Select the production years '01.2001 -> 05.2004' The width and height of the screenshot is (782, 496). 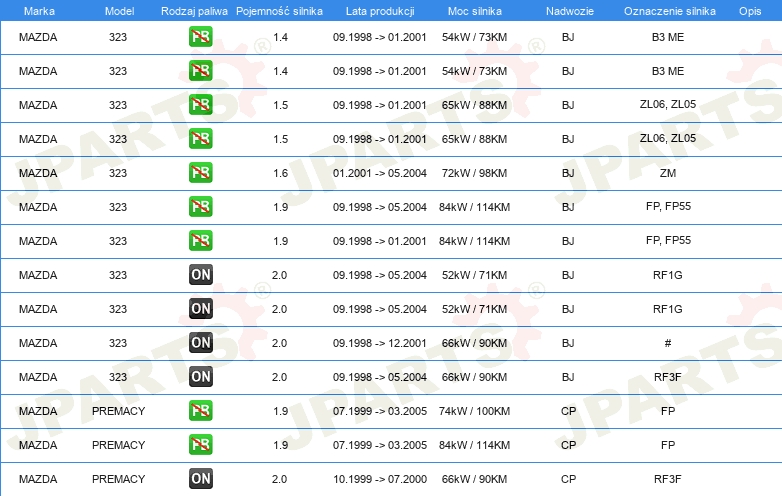tap(380, 173)
